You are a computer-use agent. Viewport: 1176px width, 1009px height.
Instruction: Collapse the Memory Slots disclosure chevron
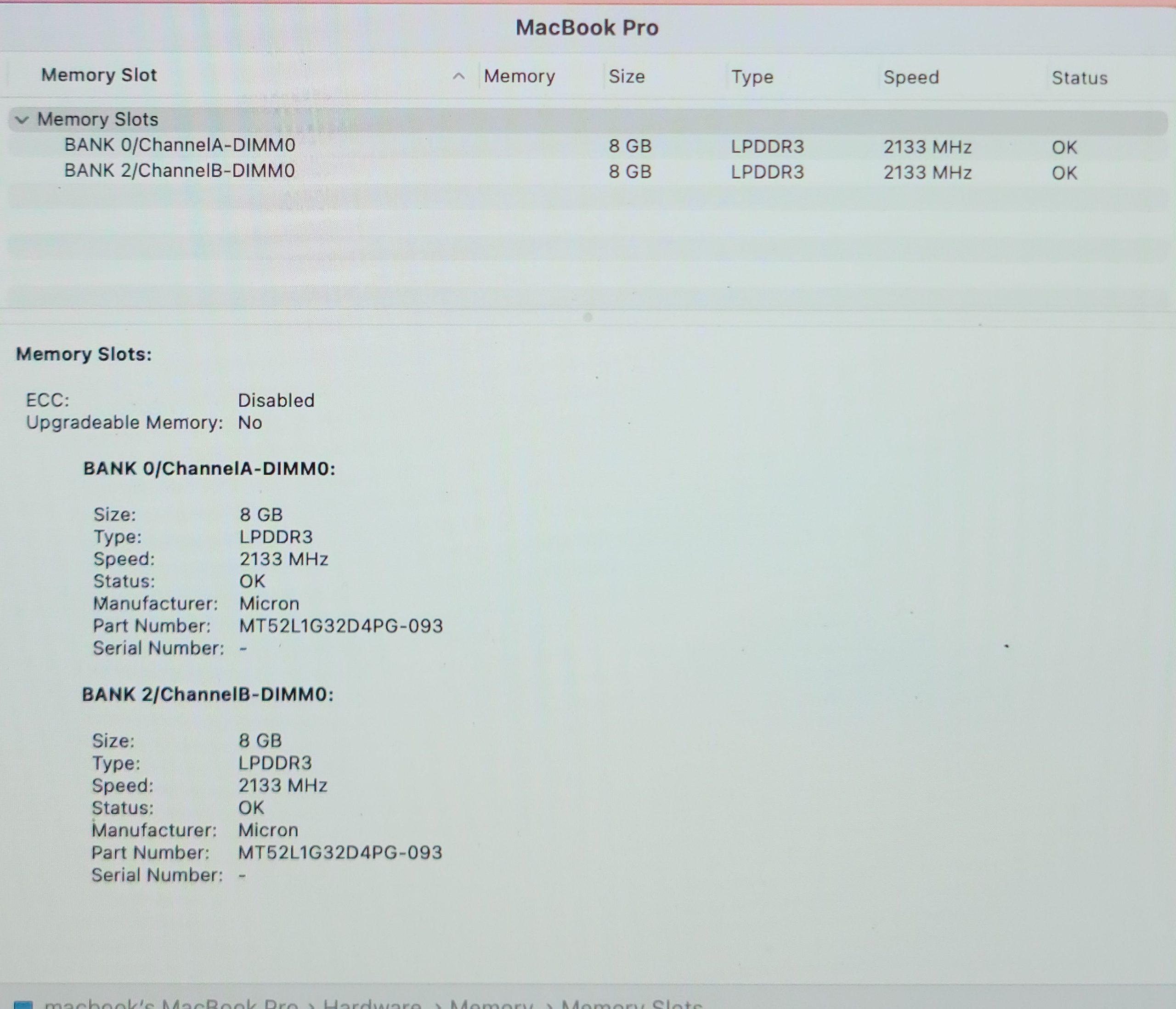22,120
